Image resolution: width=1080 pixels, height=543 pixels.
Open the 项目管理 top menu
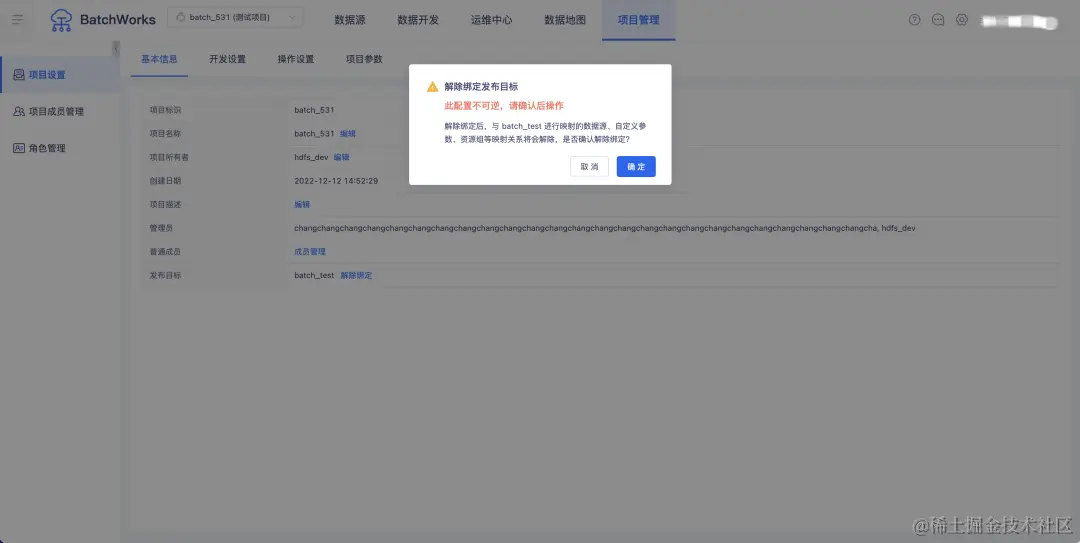pyautogui.click(x=638, y=20)
